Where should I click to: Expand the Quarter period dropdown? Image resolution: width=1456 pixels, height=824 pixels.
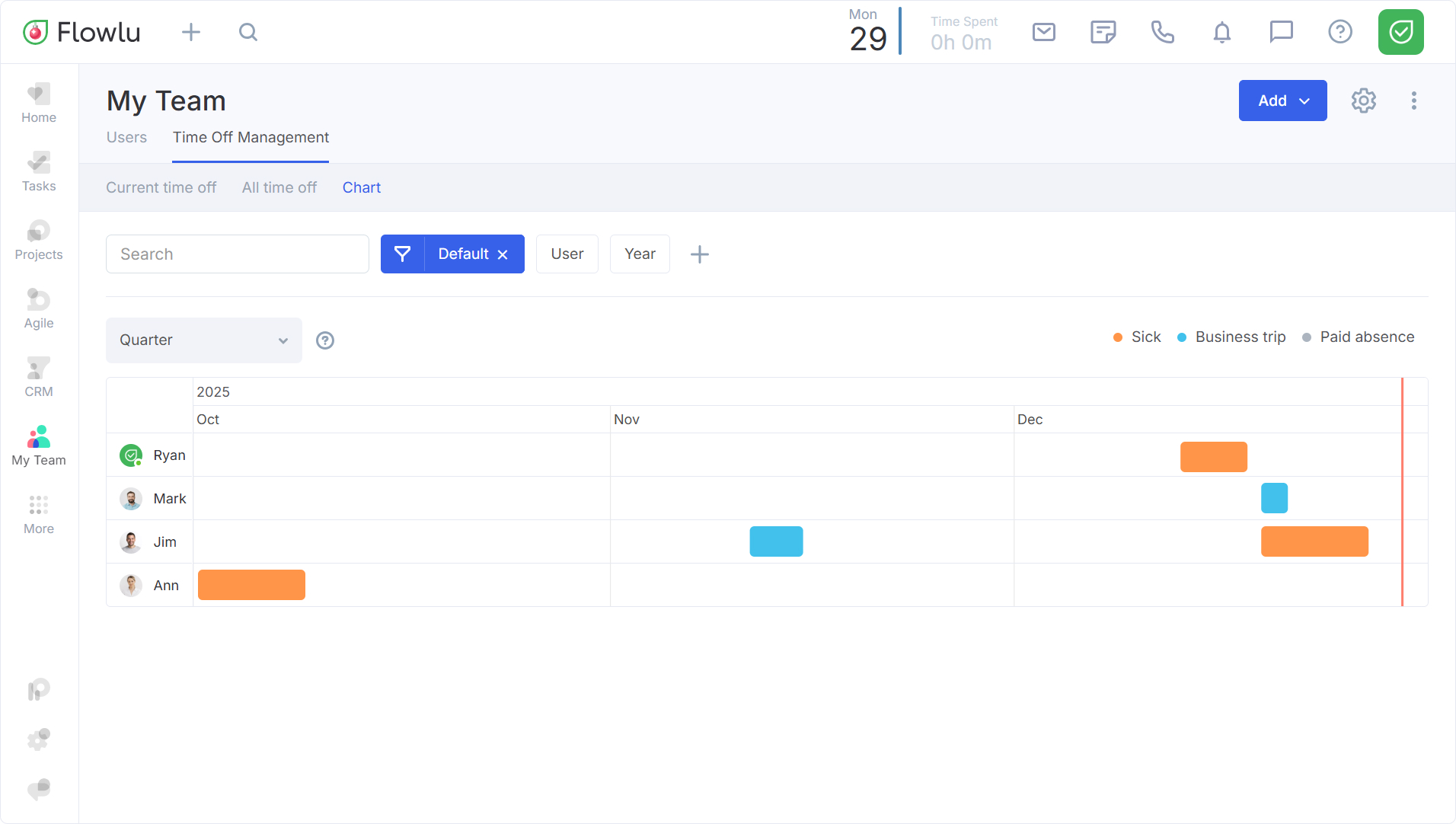pos(203,340)
